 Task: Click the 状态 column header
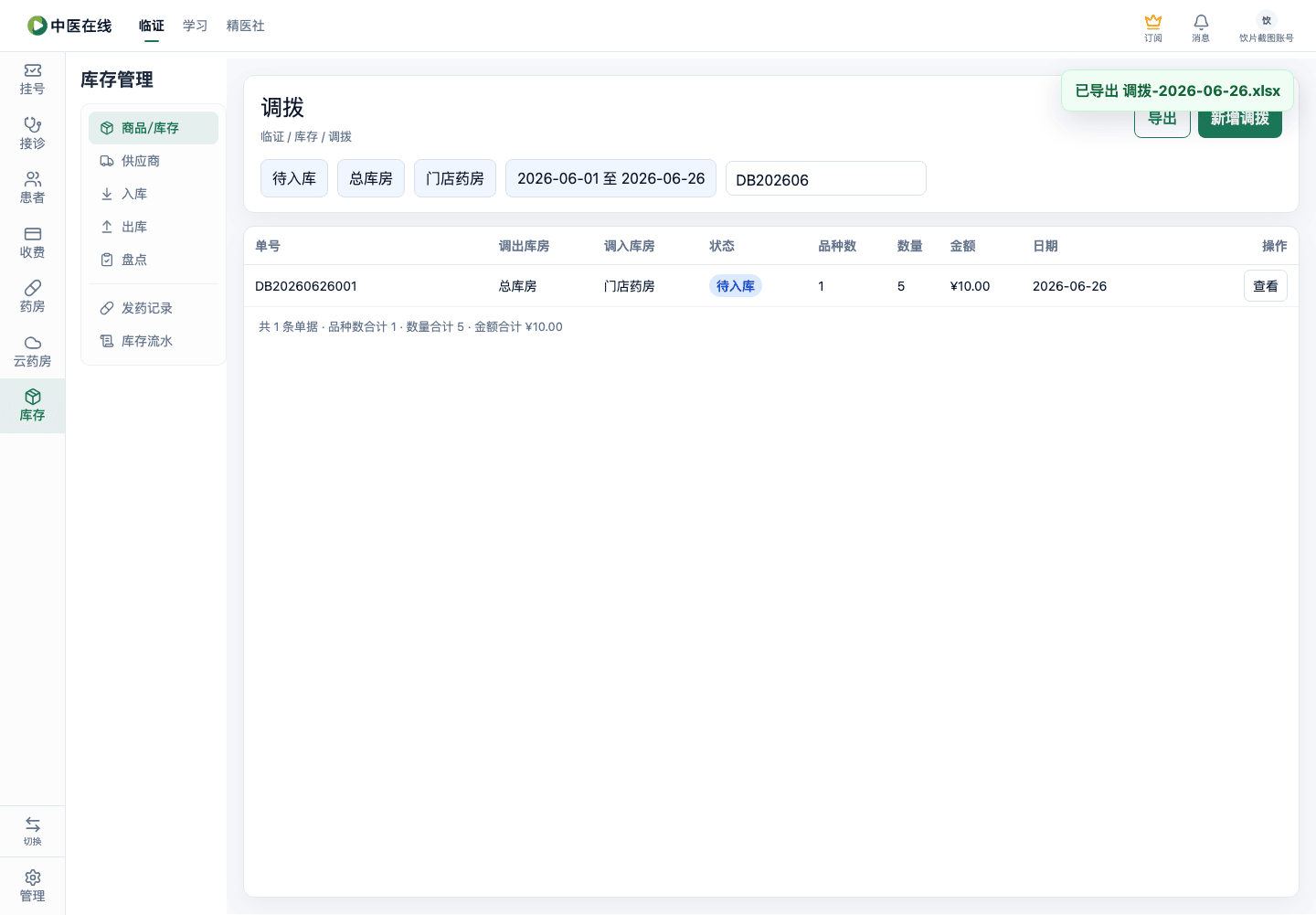[722, 246]
